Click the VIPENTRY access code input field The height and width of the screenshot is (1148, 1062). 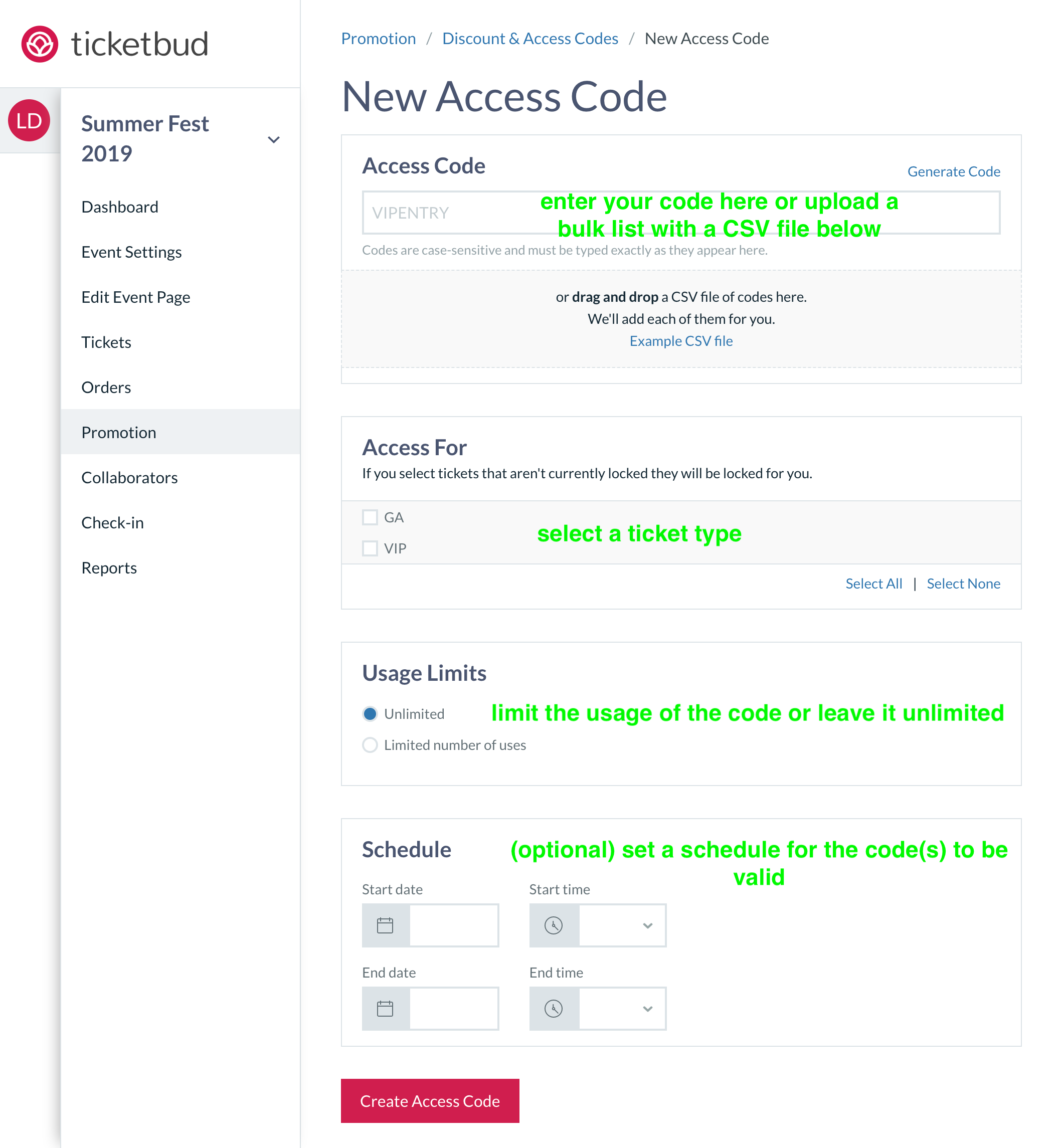tap(680, 212)
